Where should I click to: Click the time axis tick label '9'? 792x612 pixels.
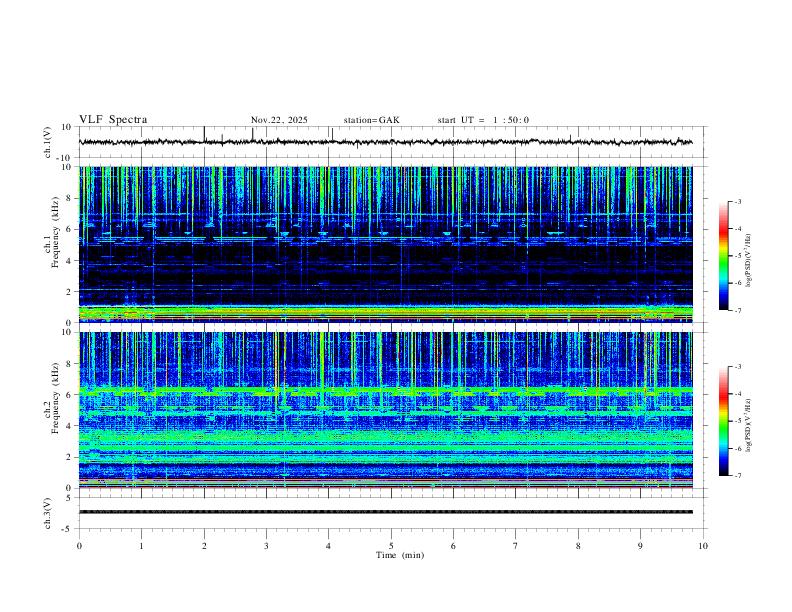coord(640,546)
